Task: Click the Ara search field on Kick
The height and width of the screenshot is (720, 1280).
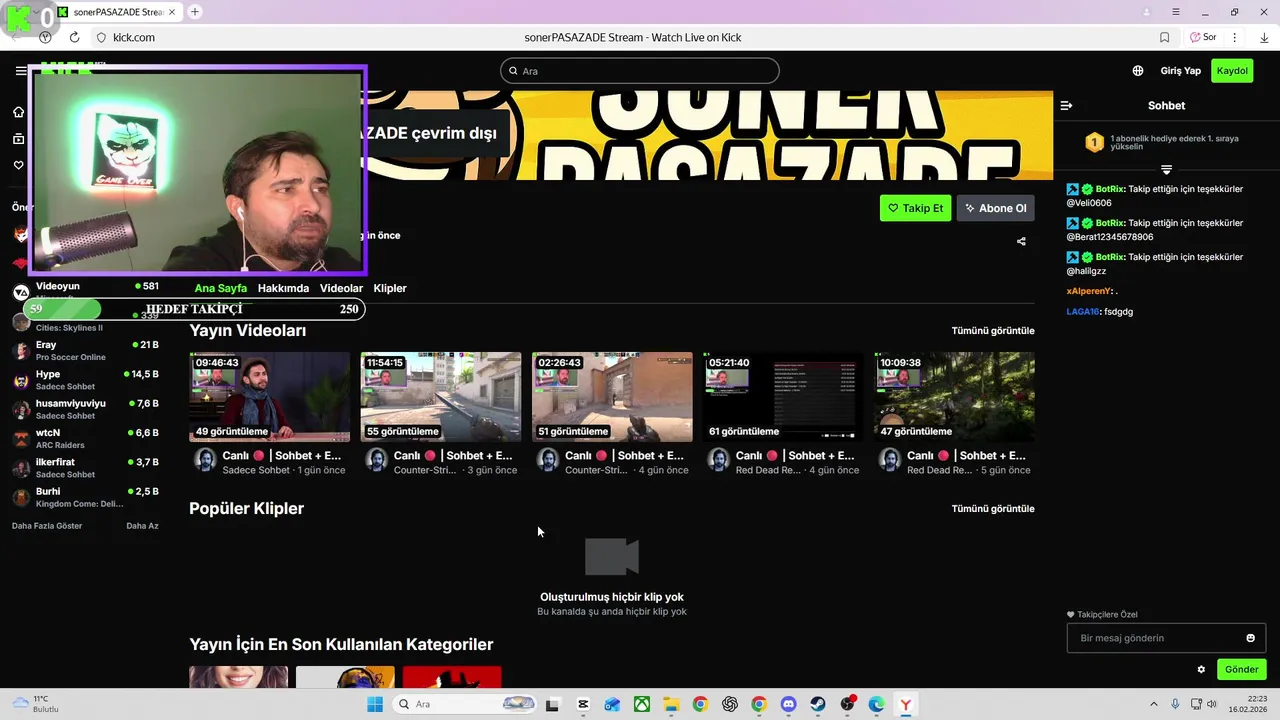Action: pos(640,71)
